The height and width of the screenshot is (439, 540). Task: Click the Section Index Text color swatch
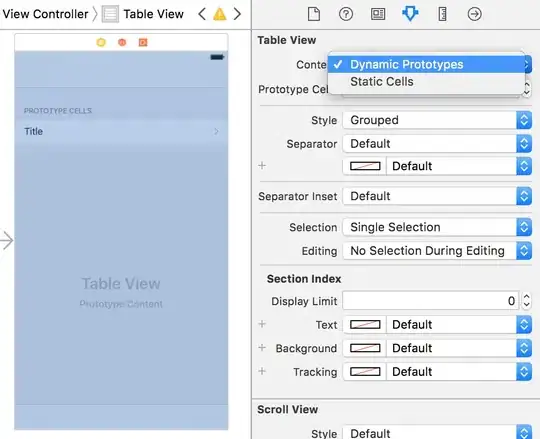pos(365,325)
